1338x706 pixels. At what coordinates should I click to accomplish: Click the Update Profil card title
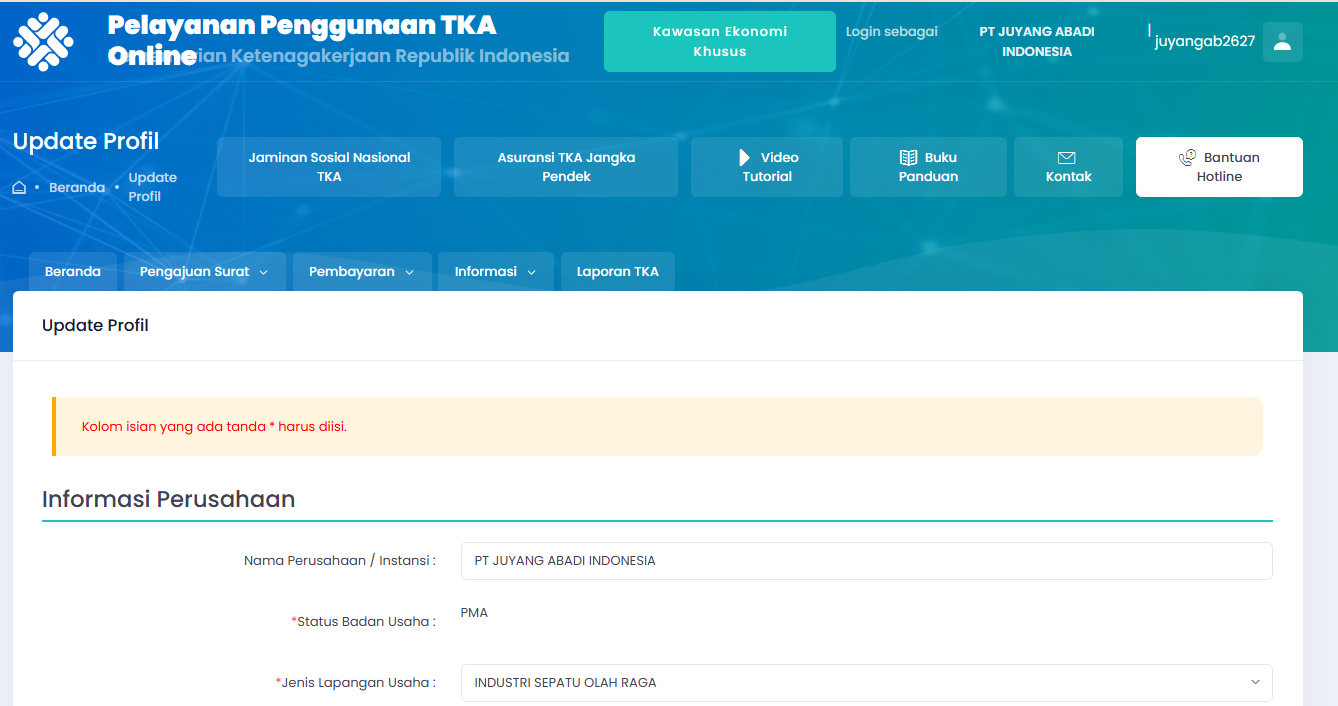(x=95, y=326)
